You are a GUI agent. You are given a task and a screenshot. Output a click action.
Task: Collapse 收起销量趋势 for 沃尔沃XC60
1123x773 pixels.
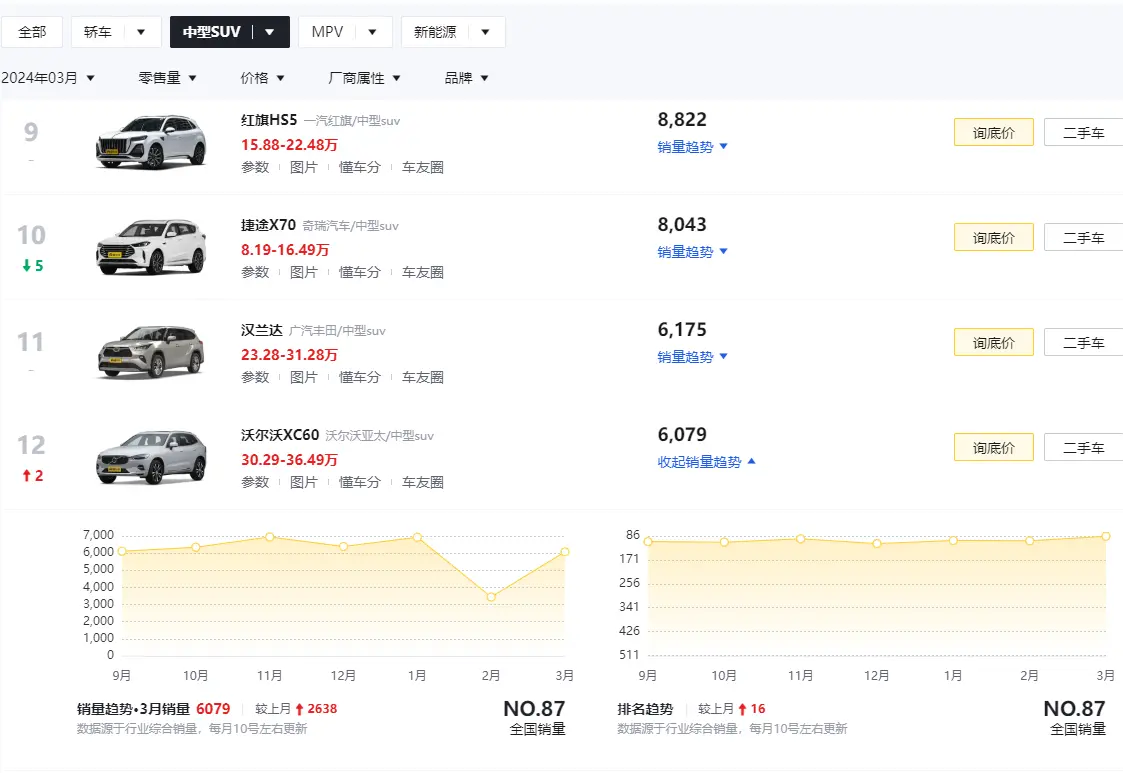pos(706,462)
